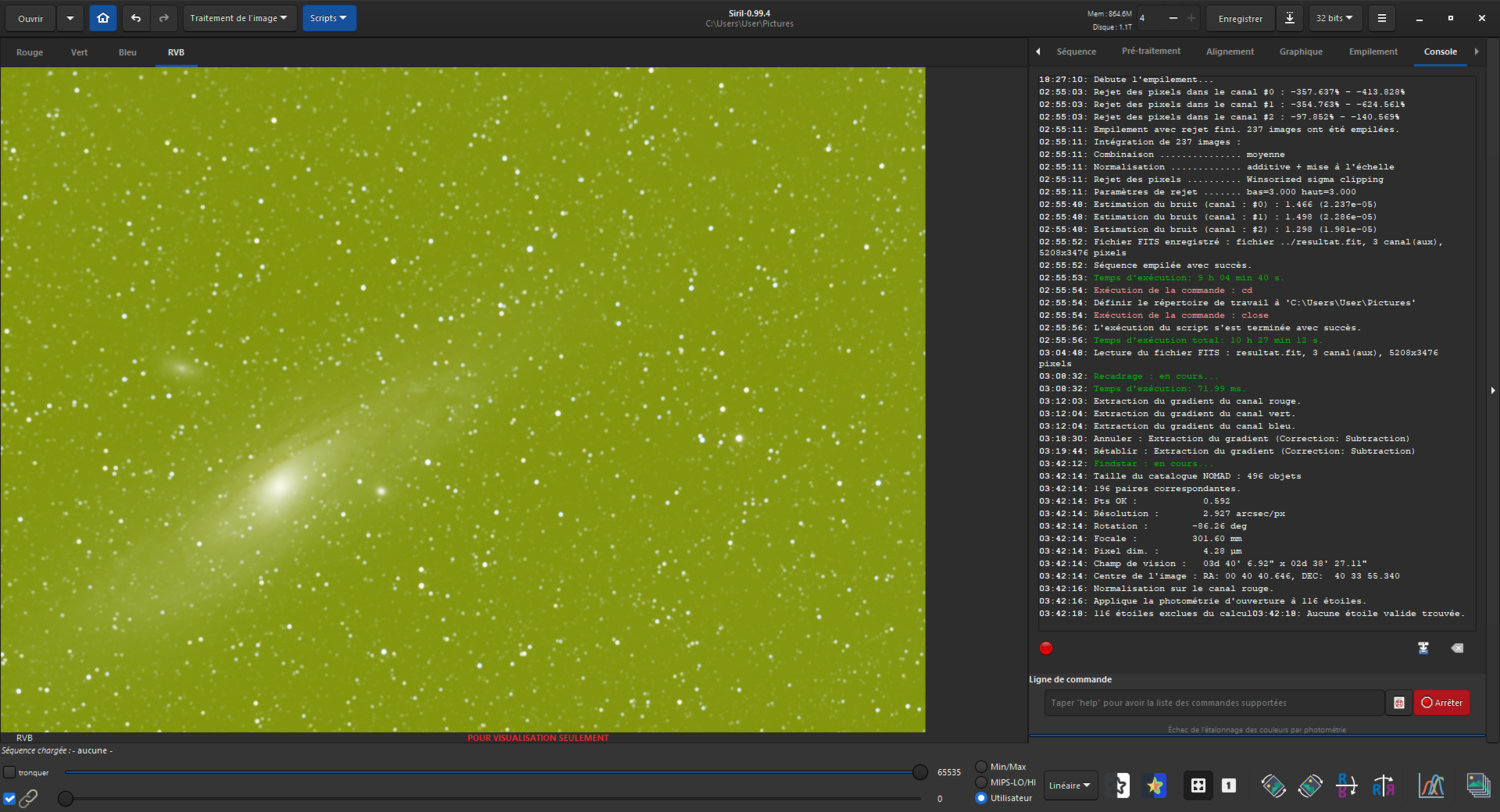Mirror the image vertically
The width and height of the screenshot is (1500, 812).
(1347, 785)
